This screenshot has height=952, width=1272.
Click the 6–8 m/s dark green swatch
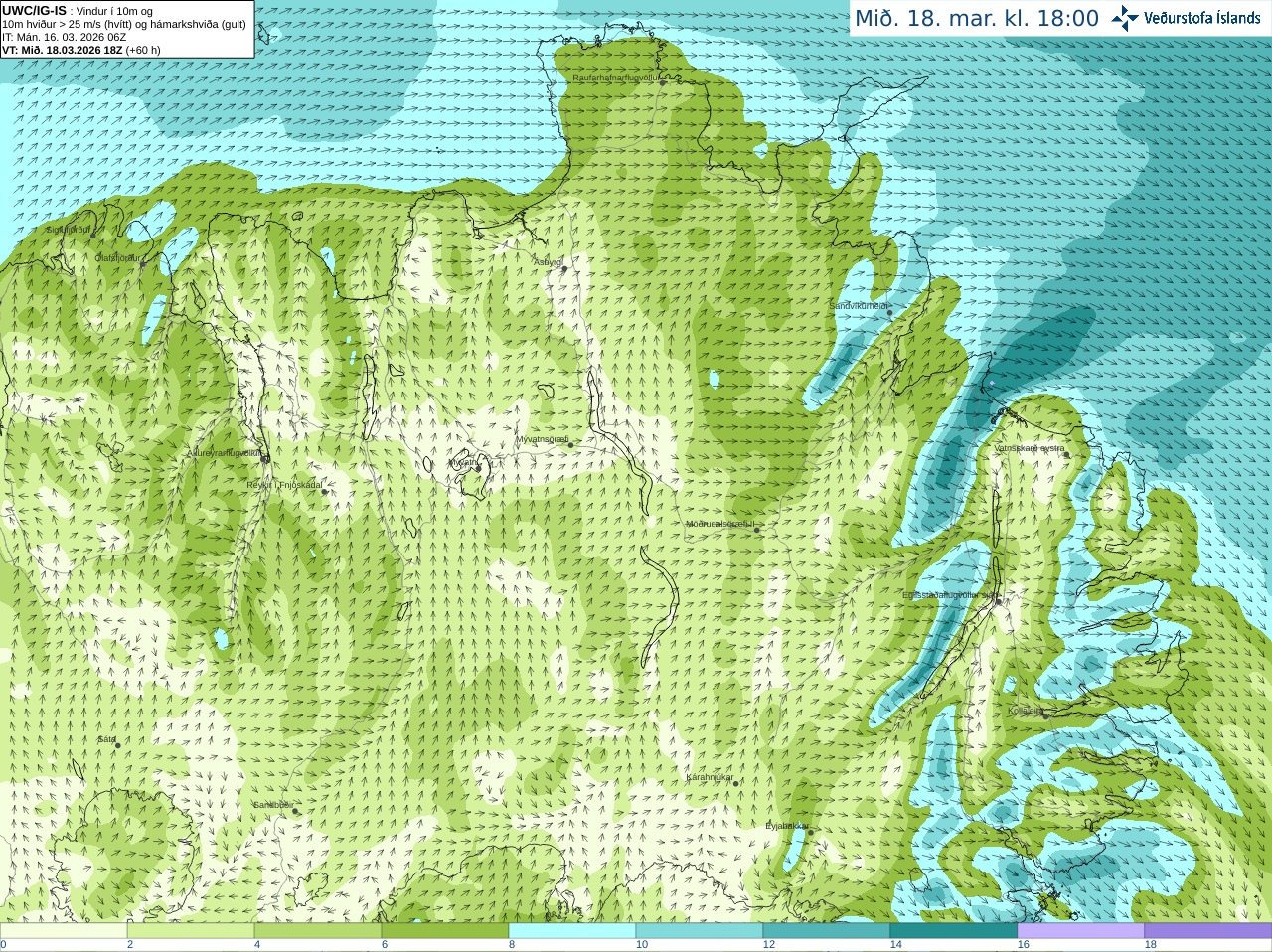coord(445,931)
